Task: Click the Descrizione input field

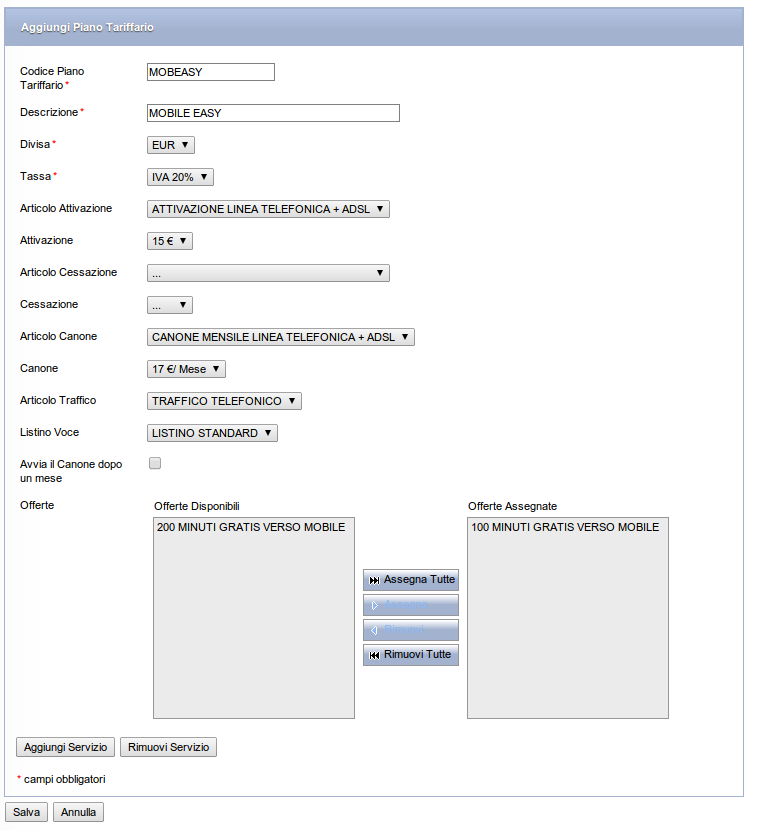Action: tap(273, 113)
